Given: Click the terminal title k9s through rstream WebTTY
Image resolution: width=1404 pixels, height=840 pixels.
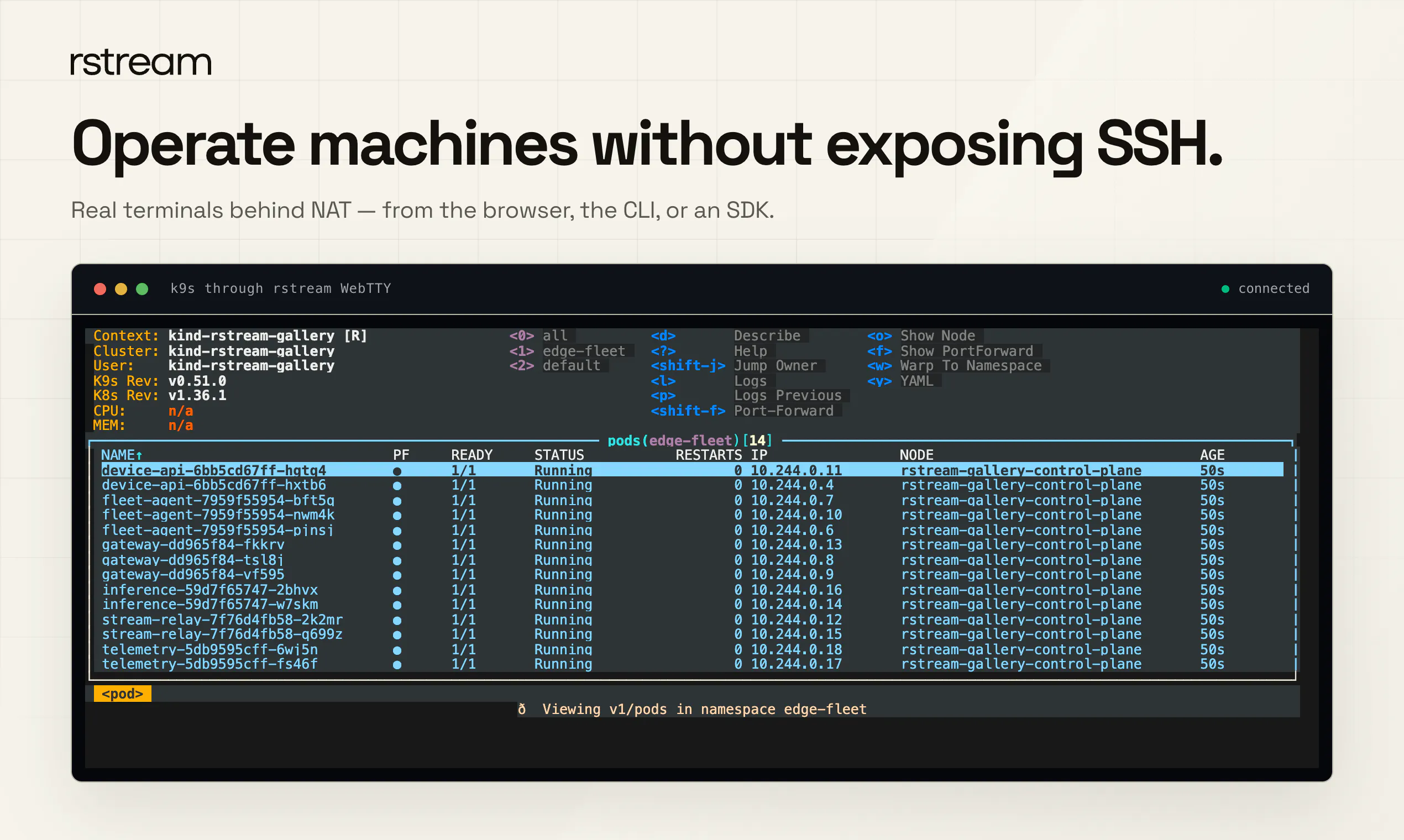Looking at the screenshot, I should [x=281, y=288].
